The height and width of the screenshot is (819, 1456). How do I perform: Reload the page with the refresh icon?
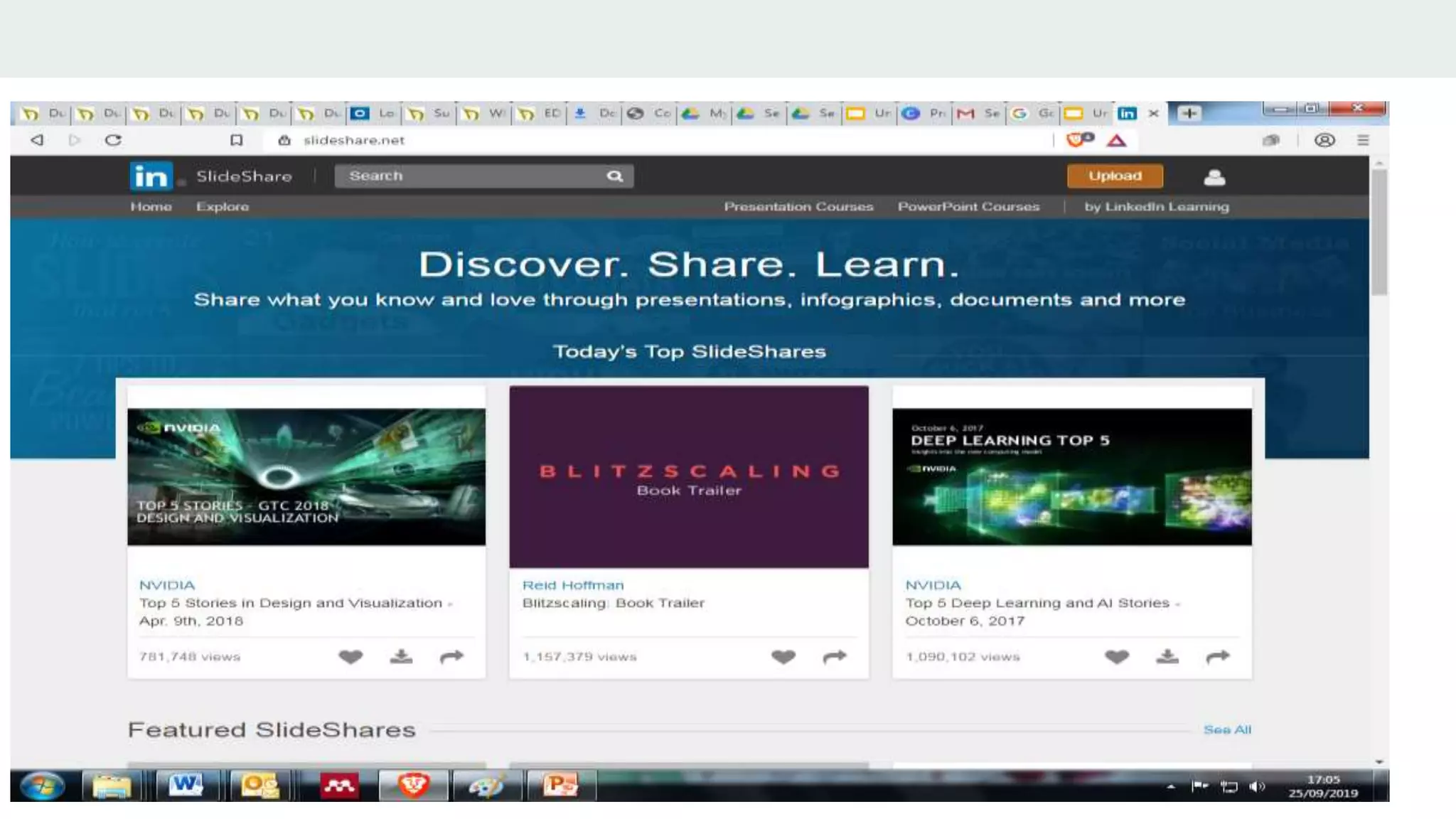[113, 140]
